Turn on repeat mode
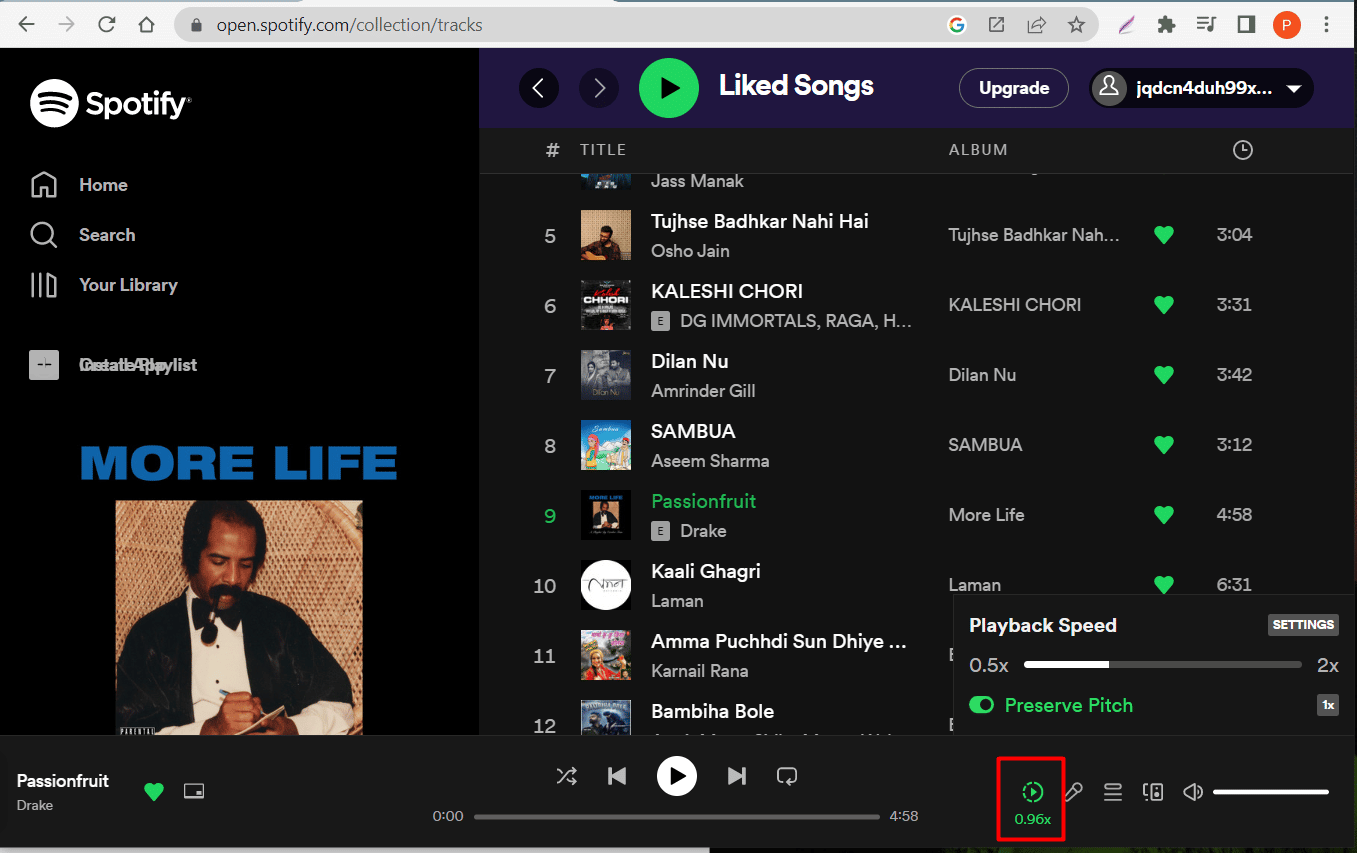Viewport: 1357px width, 853px height. tap(787, 775)
